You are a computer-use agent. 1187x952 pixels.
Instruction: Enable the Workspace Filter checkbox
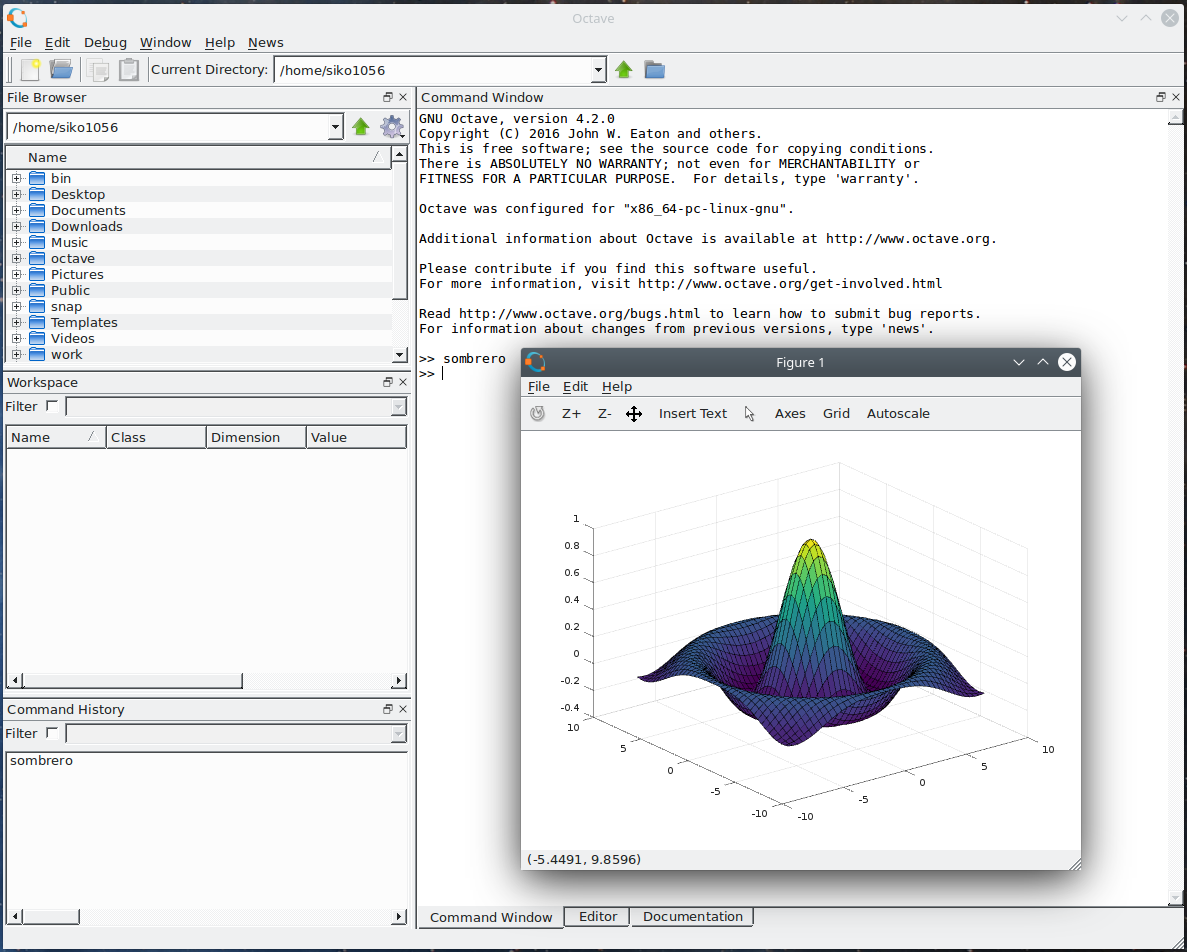point(52,406)
